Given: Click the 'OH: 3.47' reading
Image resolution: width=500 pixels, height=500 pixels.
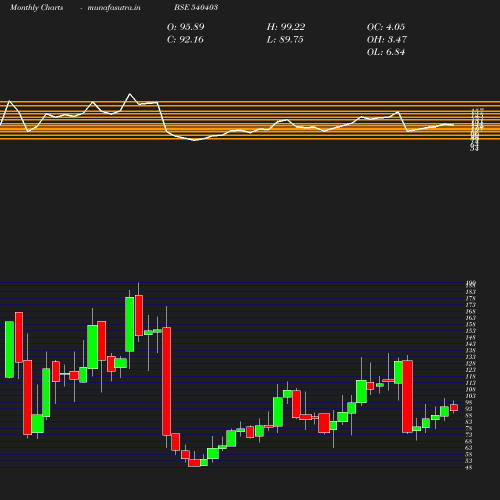Looking at the screenshot, I should point(387,40).
